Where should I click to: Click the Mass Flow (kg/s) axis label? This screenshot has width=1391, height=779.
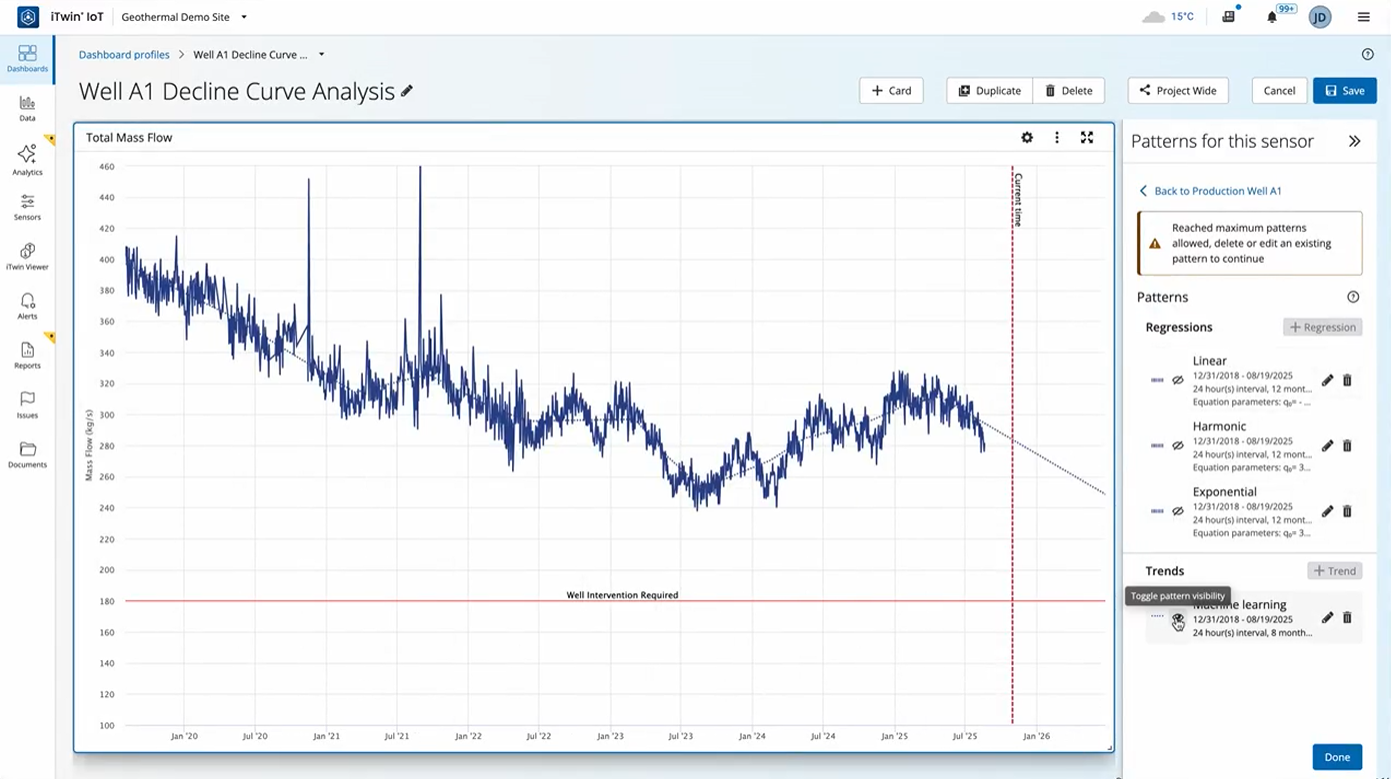click(x=89, y=445)
